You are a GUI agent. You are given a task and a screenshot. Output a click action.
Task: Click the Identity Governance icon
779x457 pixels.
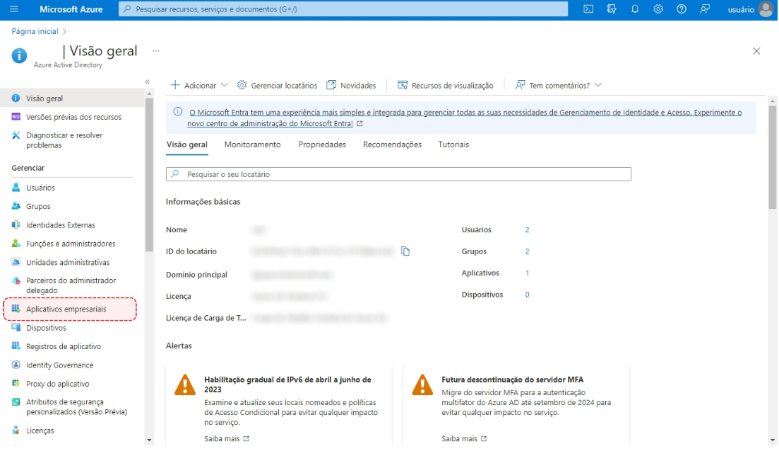[16, 365]
